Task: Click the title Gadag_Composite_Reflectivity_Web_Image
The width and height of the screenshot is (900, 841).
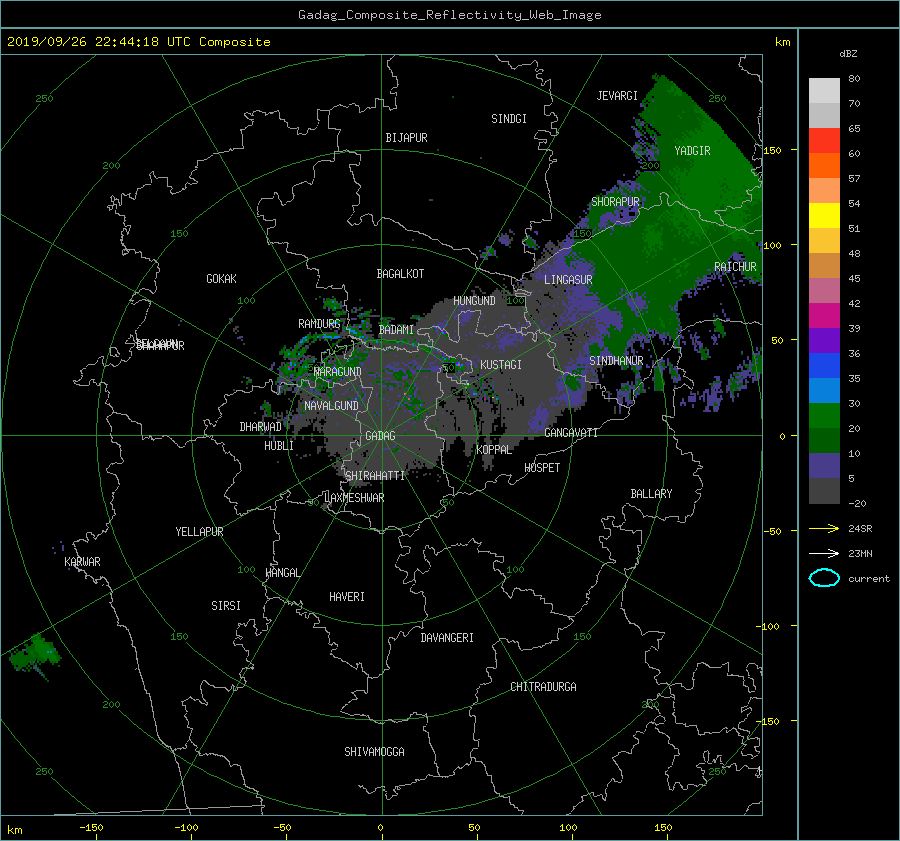Action: coord(449,15)
